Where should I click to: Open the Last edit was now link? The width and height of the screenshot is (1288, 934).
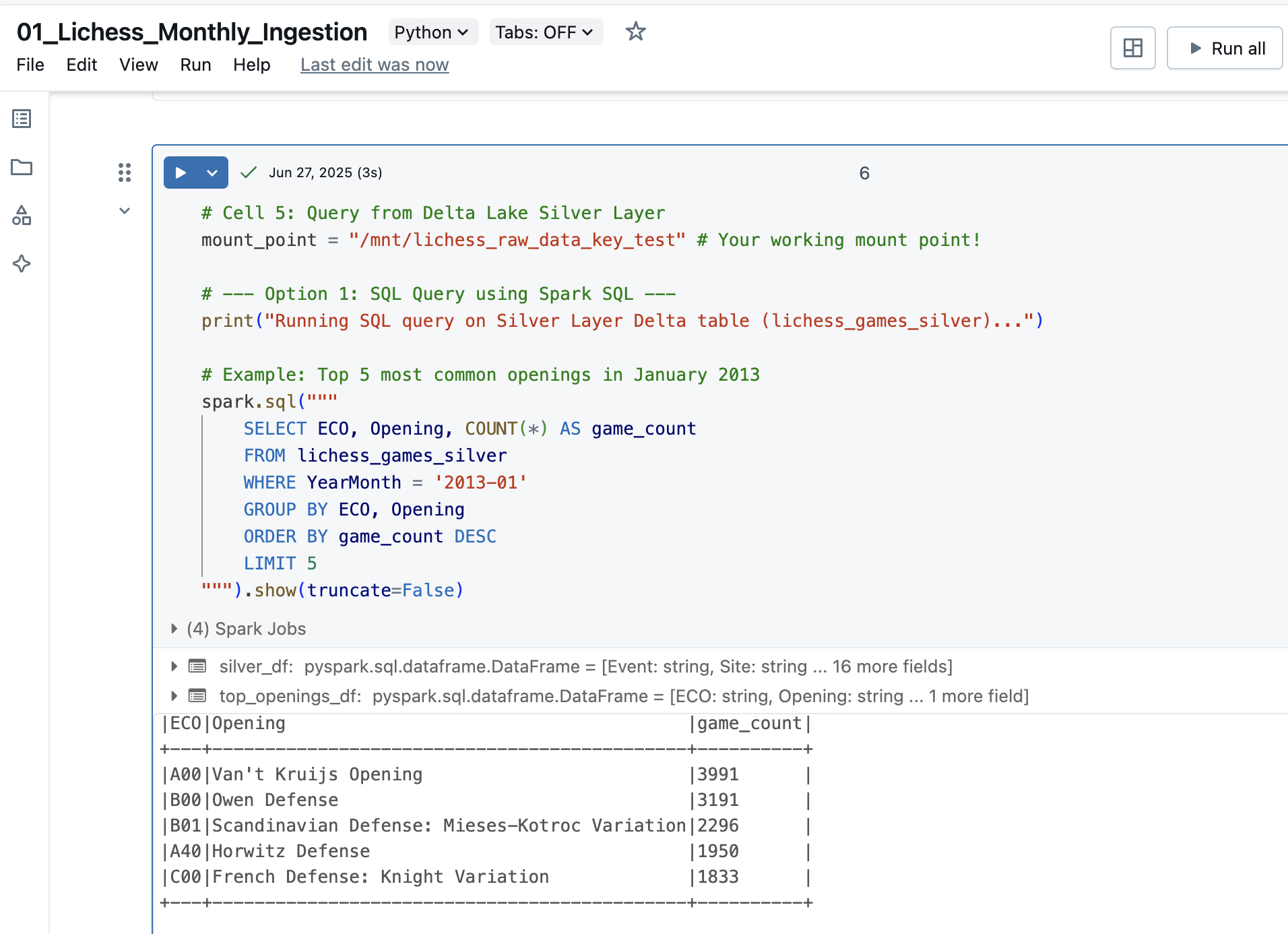click(x=375, y=65)
